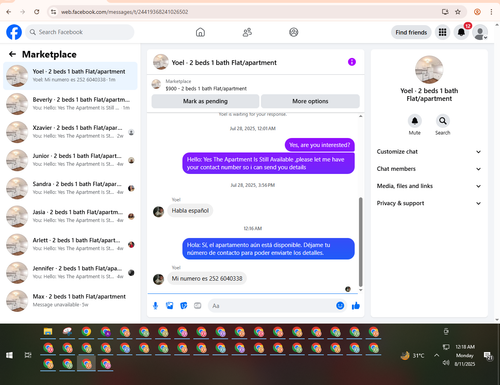
Task: Expand Customize chat section
Action: (429, 152)
